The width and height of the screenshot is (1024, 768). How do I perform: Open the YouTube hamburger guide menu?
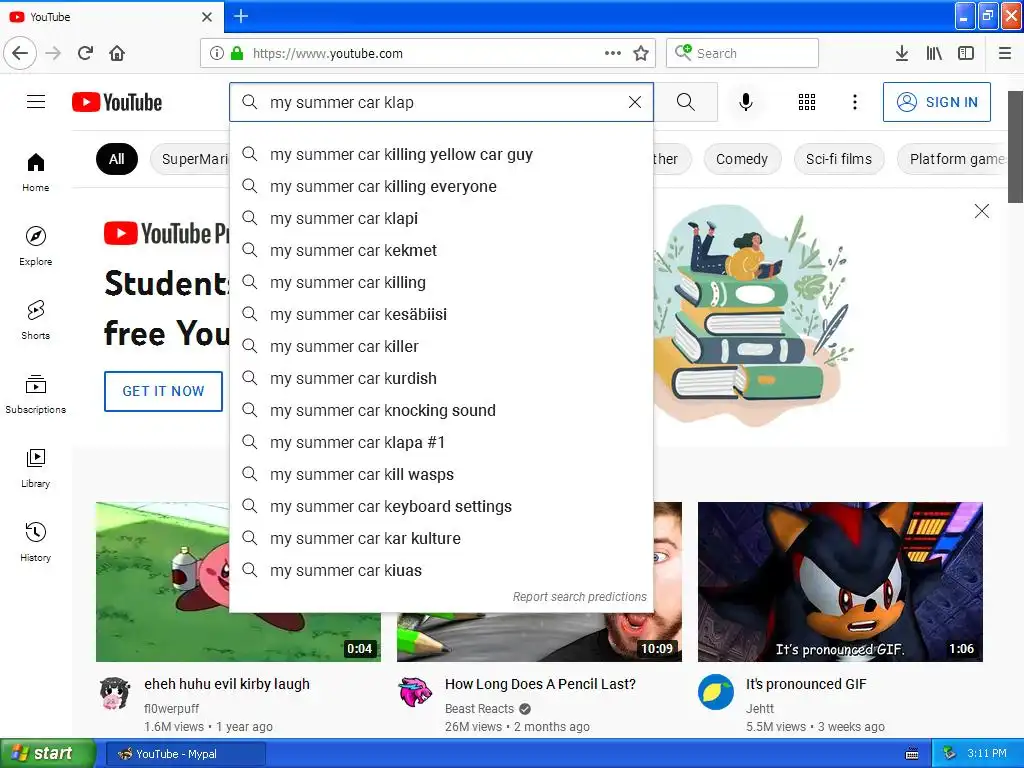tap(36, 102)
